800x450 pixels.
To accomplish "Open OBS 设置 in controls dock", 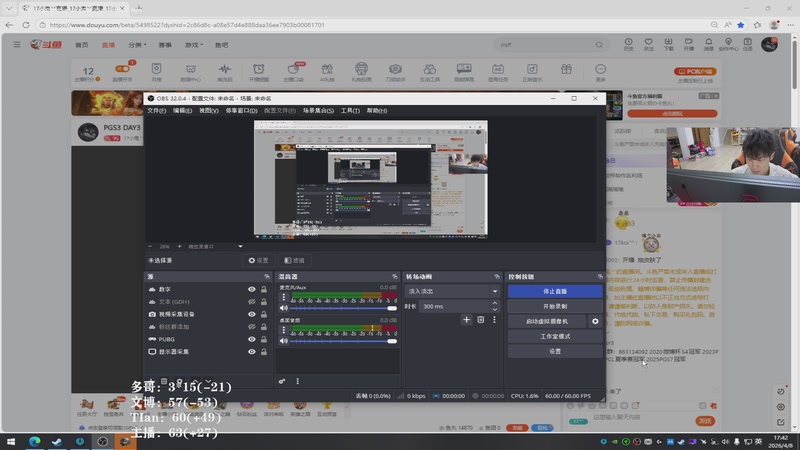I will [x=555, y=352].
